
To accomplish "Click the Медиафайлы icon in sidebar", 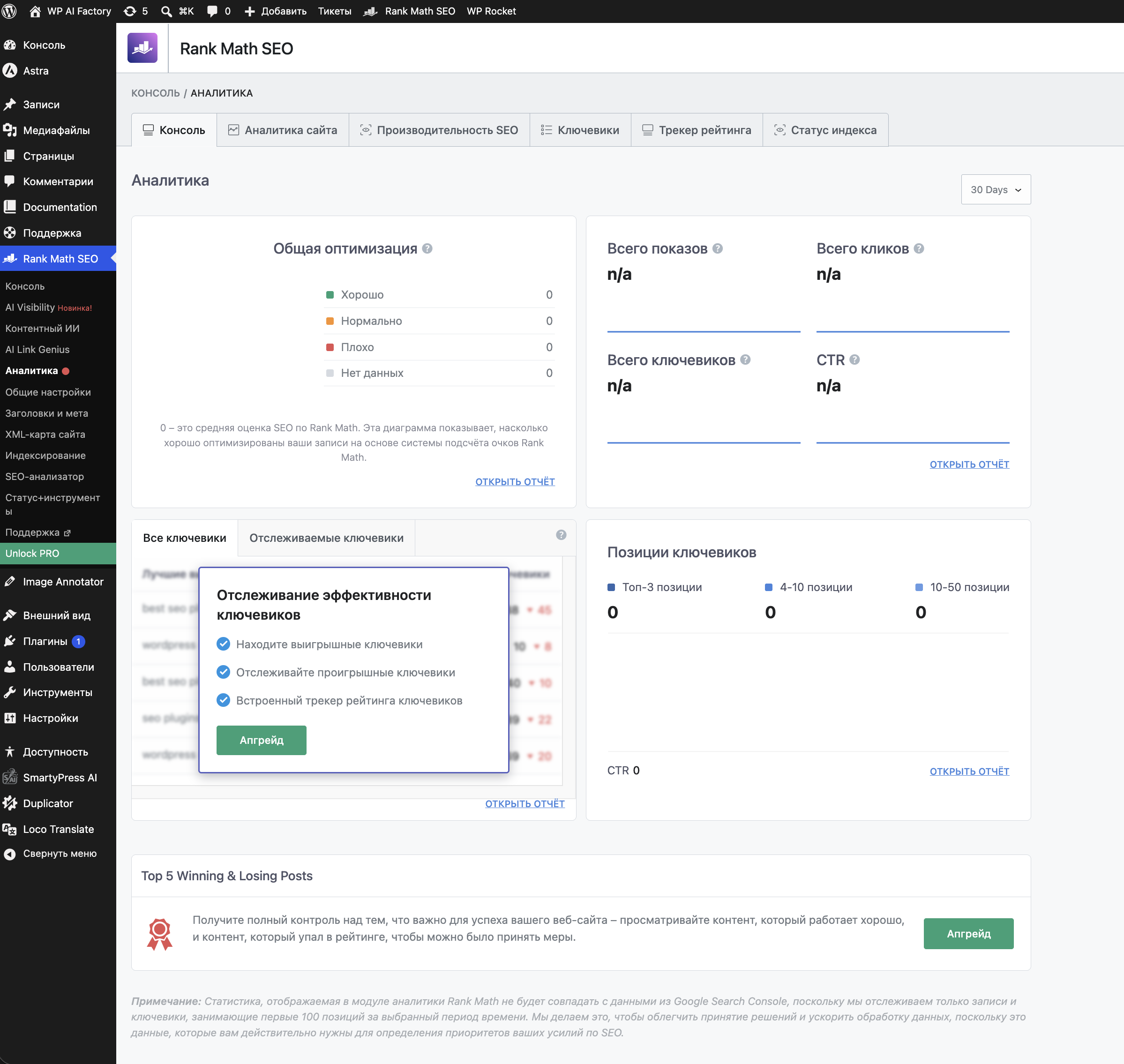I will (10, 130).
